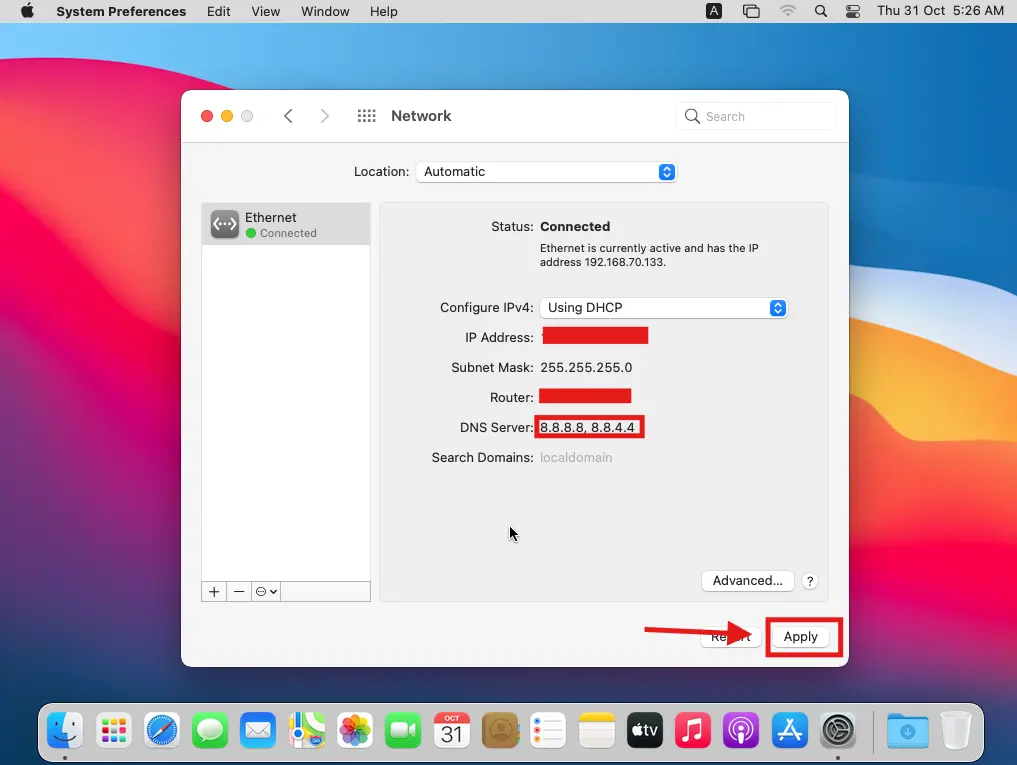Open Reminders from the Dock
The height and width of the screenshot is (765, 1017).
tap(548, 731)
